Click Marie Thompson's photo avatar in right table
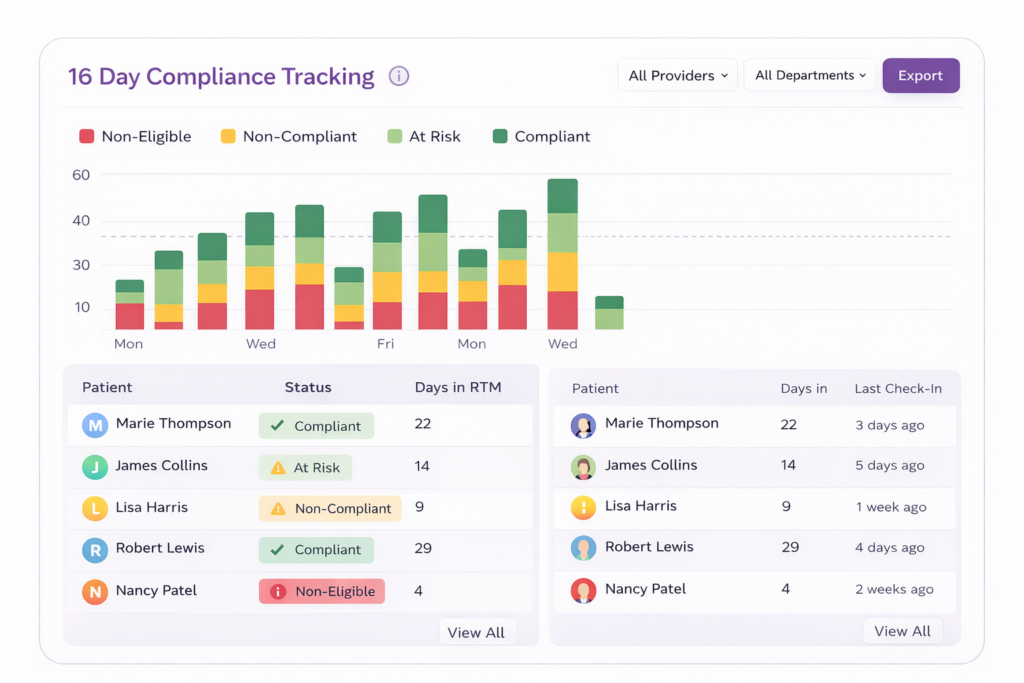Viewport: 1024px width, 683px height. (x=583, y=425)
